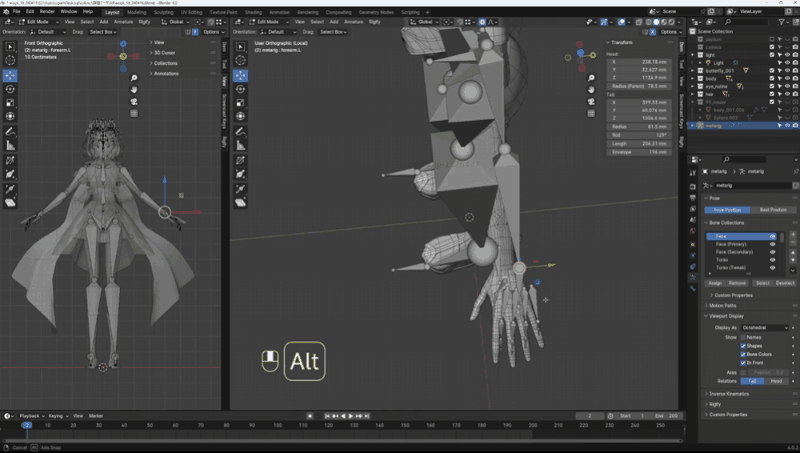The width and height of the screenshot is (800, 453).
Task: Expand the 3D Cursor panel section
Action: [x=165, y=52]
